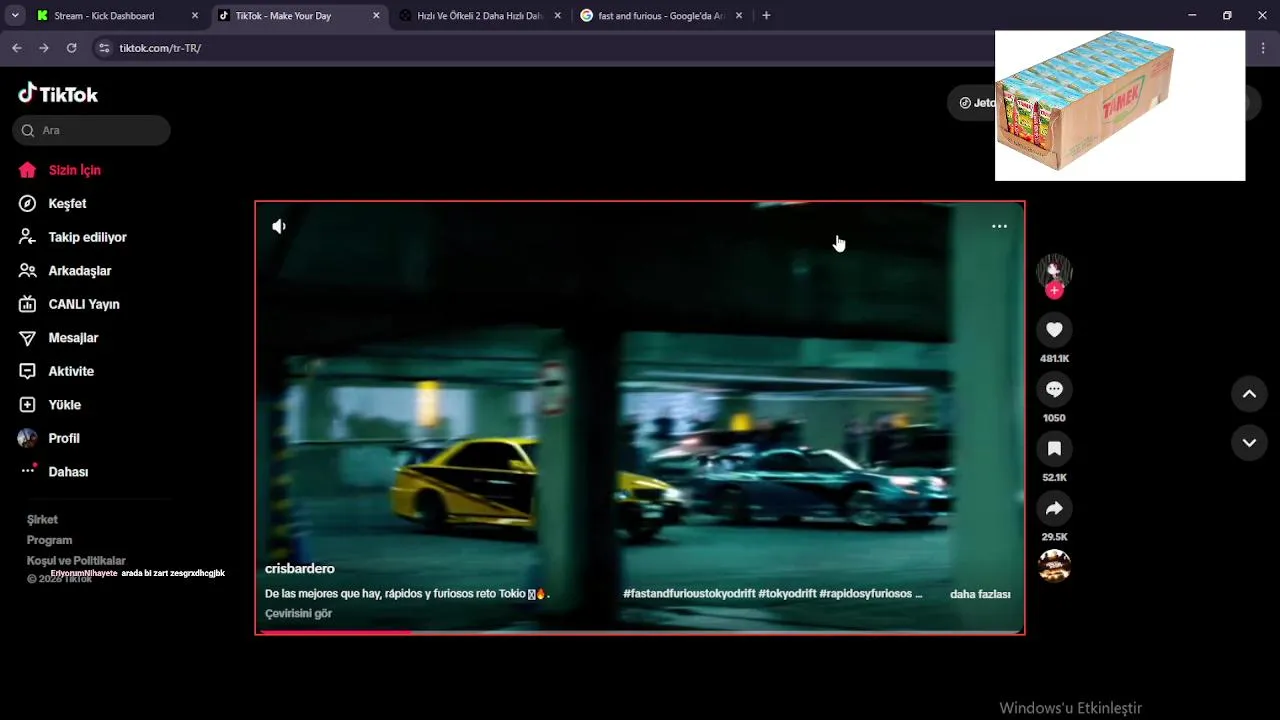
Task: Share video with arrow icon
Action: (x=1054, y=509)
